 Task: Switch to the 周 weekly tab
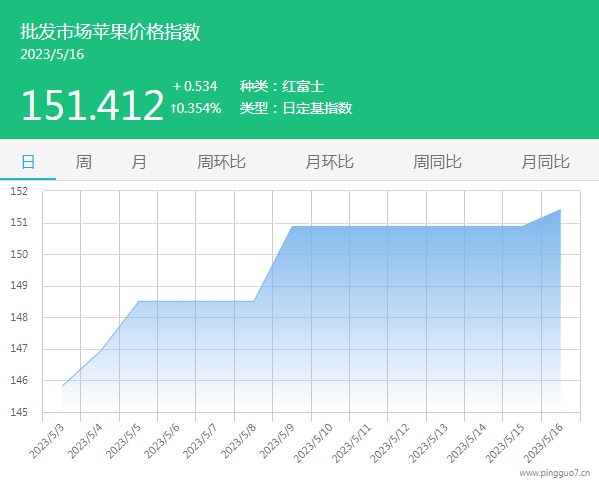pos(83,162)
